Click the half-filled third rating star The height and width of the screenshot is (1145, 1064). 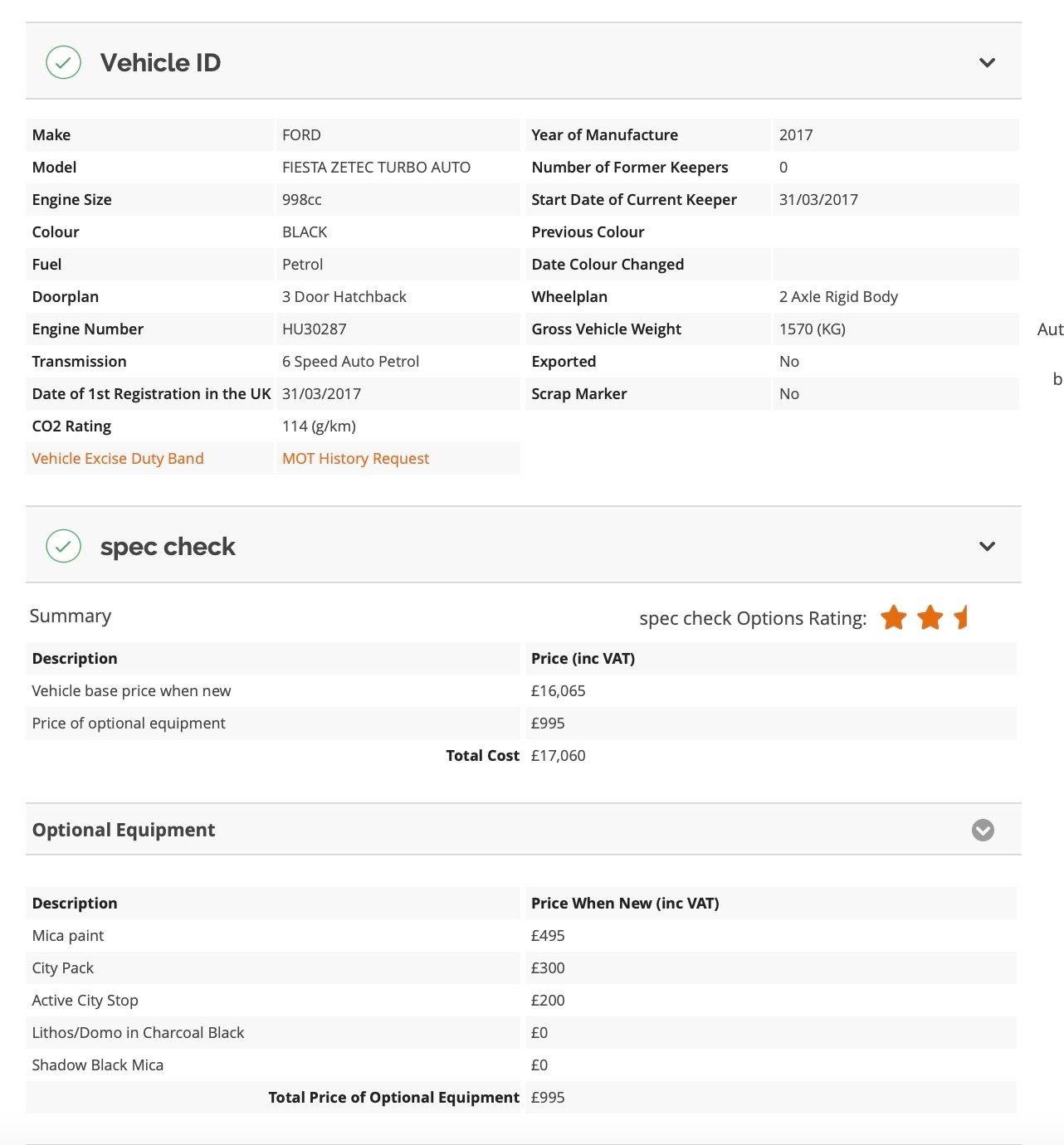point(961,617)
